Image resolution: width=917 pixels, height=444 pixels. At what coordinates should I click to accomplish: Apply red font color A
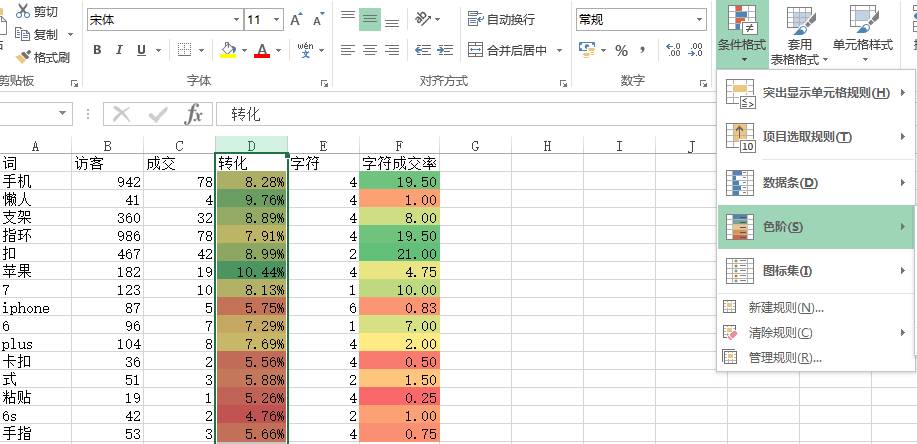tap(262, 50)
